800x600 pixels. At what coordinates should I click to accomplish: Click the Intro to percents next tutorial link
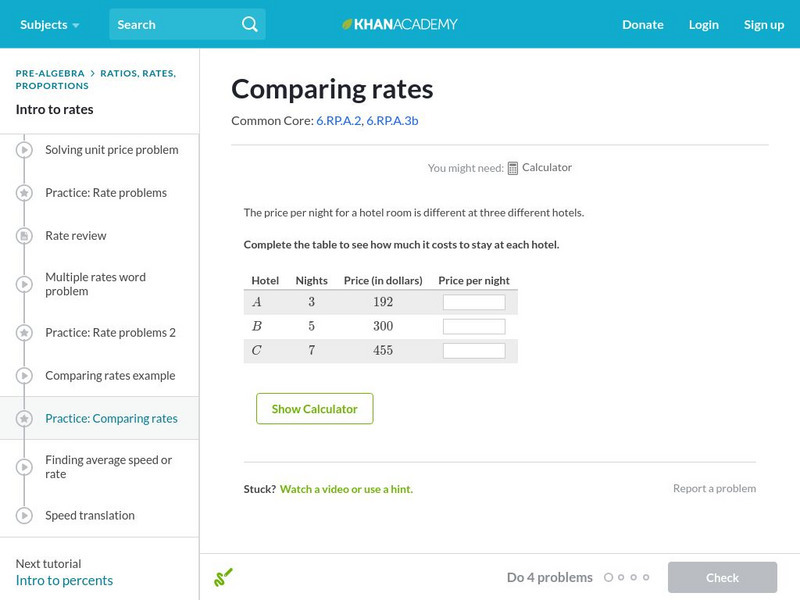(64, 580)
